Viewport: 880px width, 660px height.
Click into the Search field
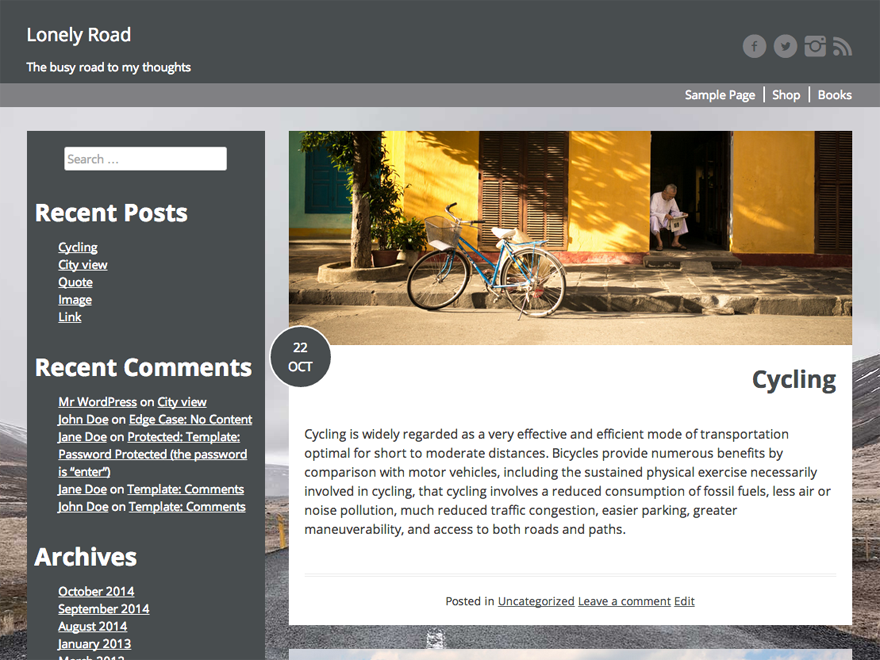[145, 159]
